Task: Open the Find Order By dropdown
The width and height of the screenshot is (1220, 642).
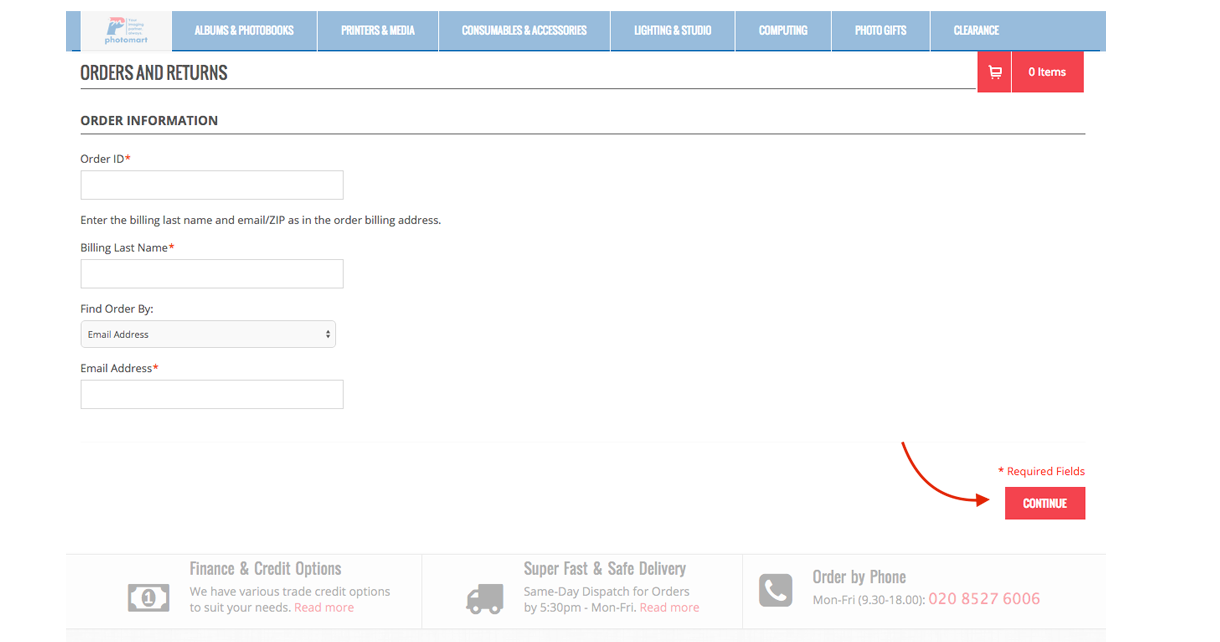Action: click(x=208, y=334)
